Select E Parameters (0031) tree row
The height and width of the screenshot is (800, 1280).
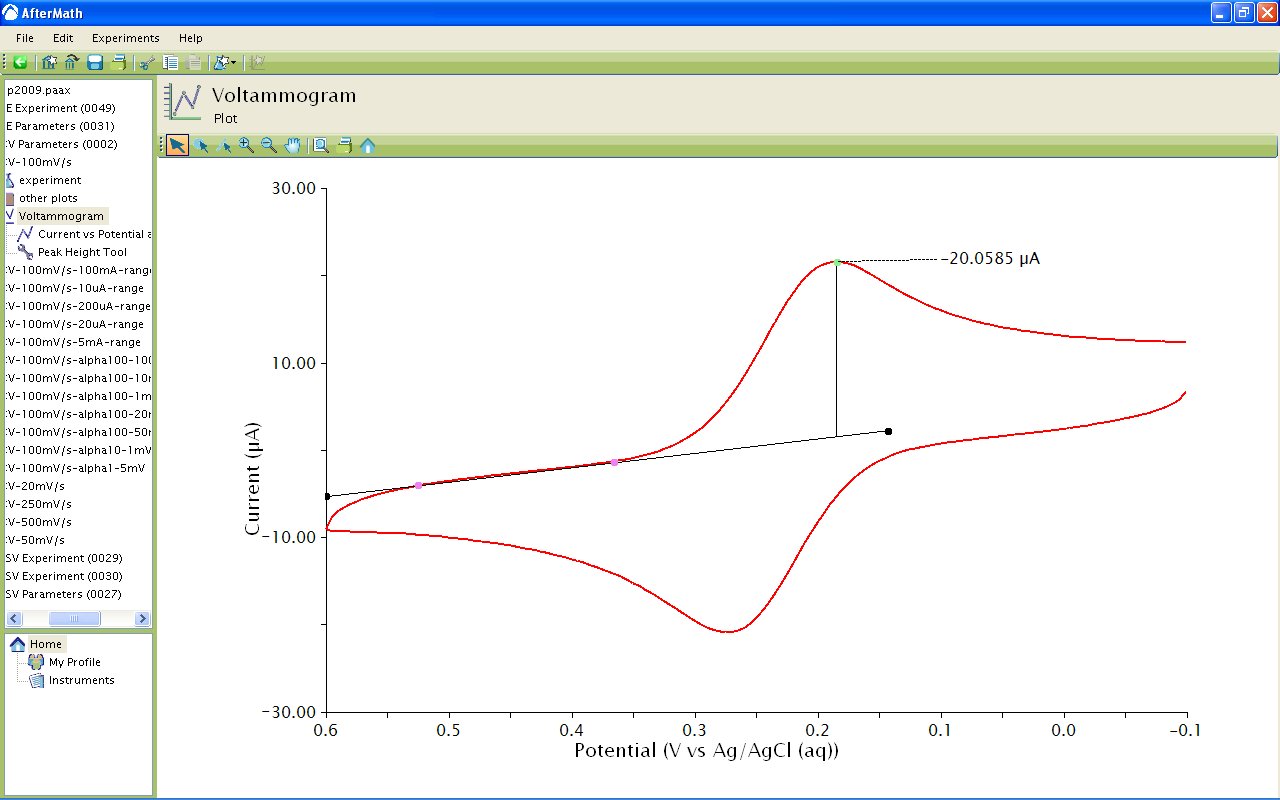[60, 126]
